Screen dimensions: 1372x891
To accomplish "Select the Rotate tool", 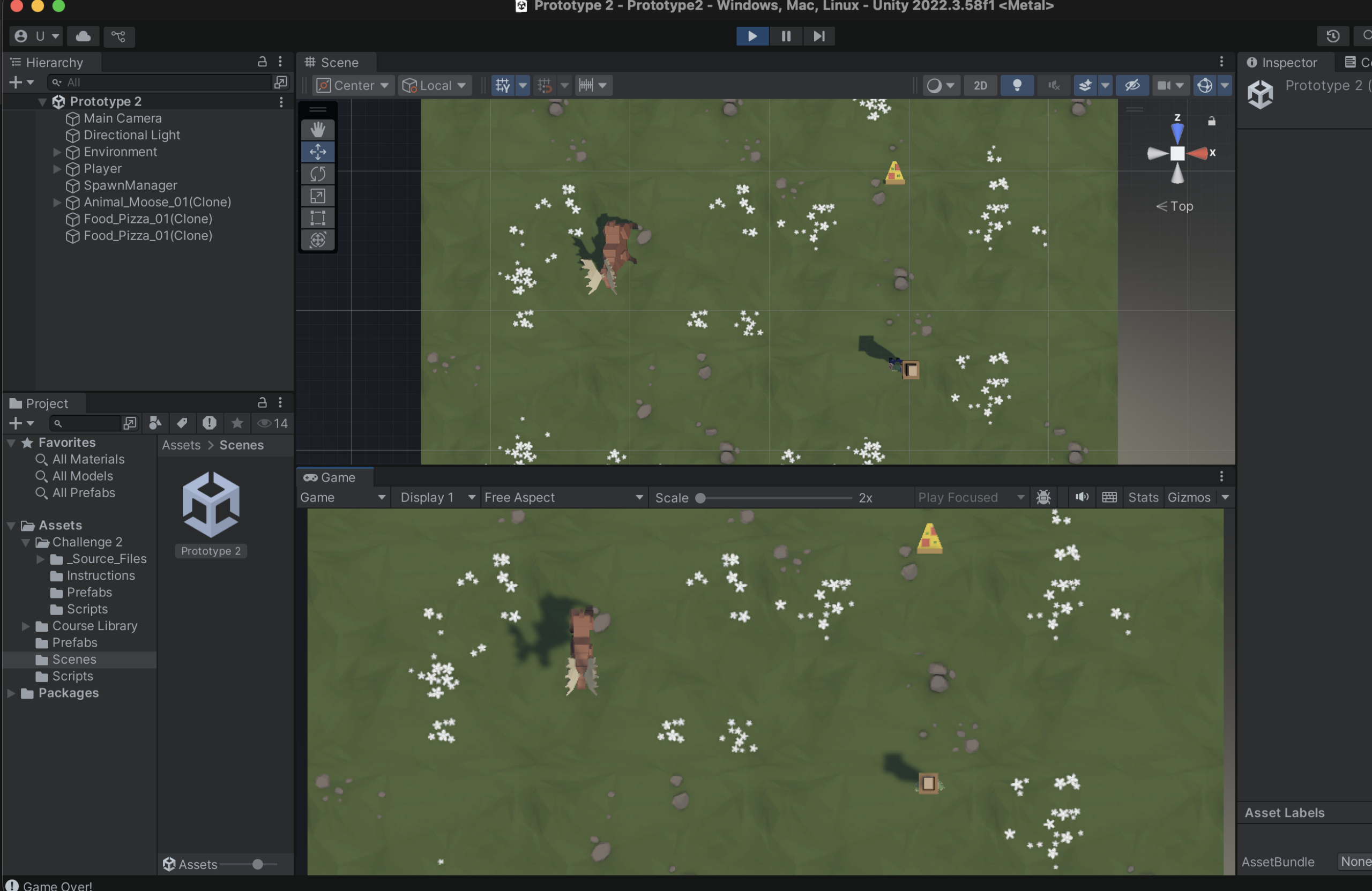I will pos(318,174).
